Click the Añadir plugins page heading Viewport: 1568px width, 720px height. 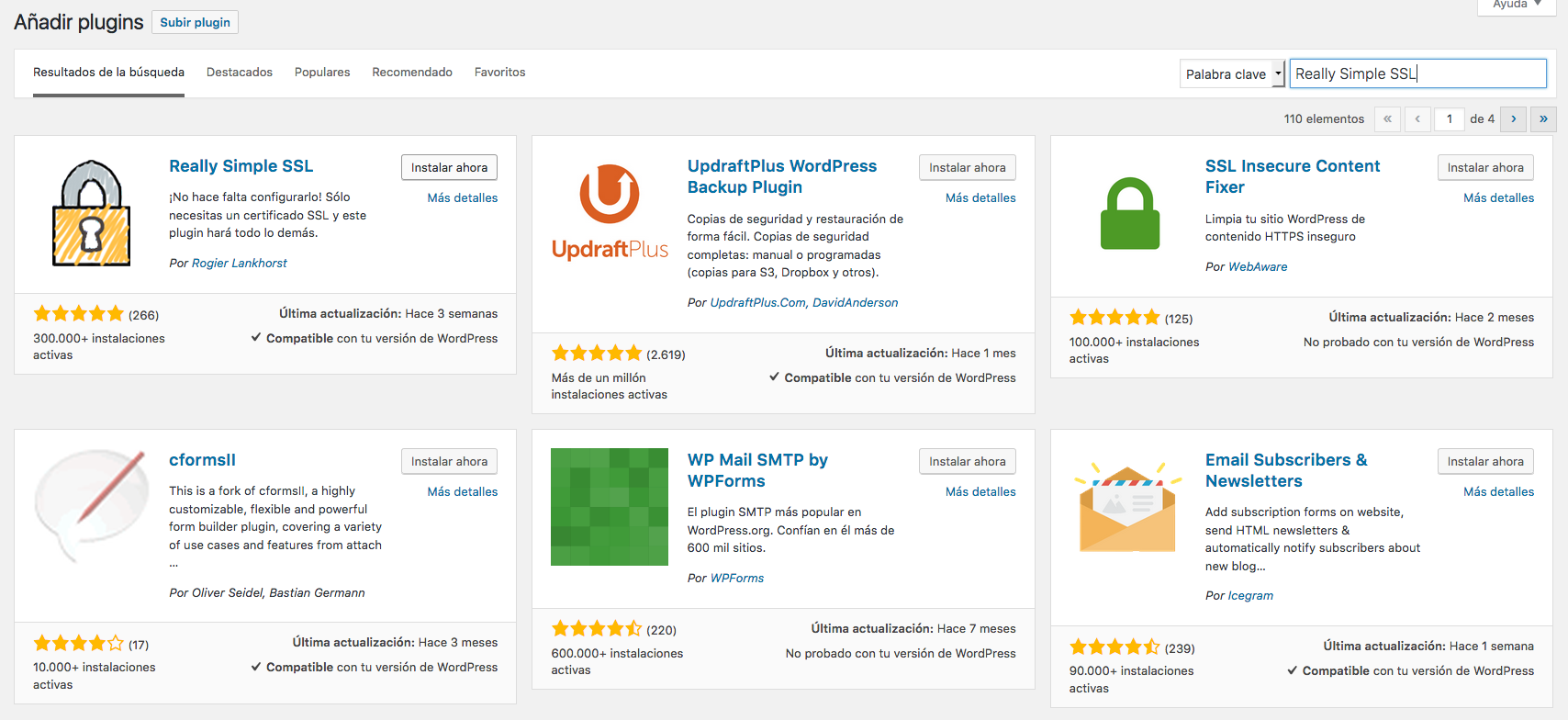79,22
